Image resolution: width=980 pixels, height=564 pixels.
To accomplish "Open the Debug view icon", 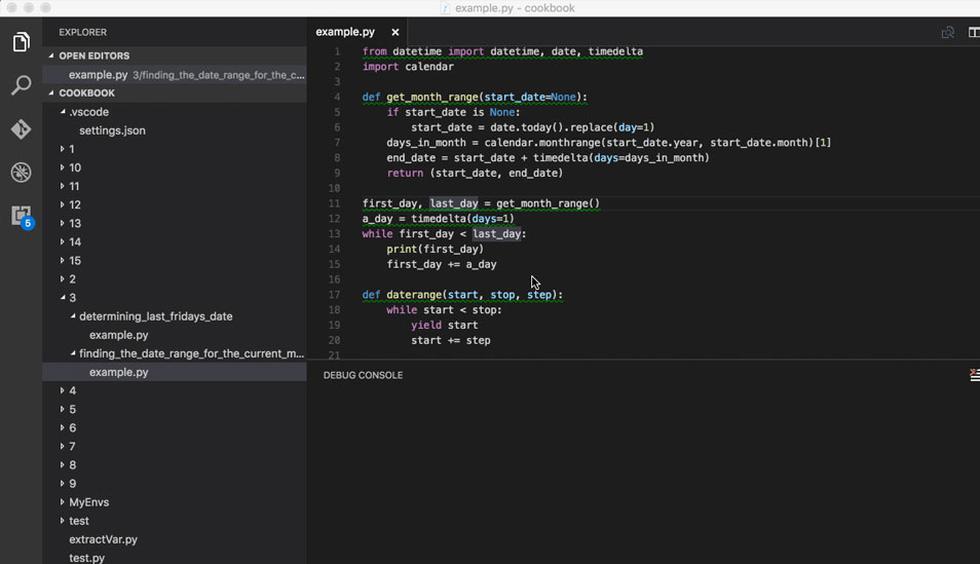I will tap(21, 172).
